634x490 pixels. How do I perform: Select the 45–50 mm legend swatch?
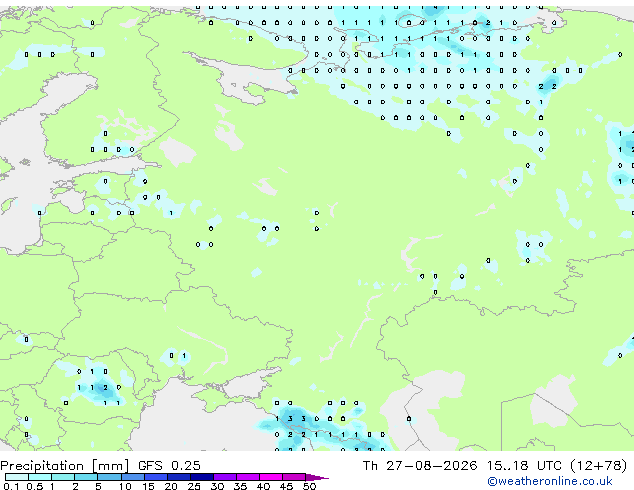point(294,477)
